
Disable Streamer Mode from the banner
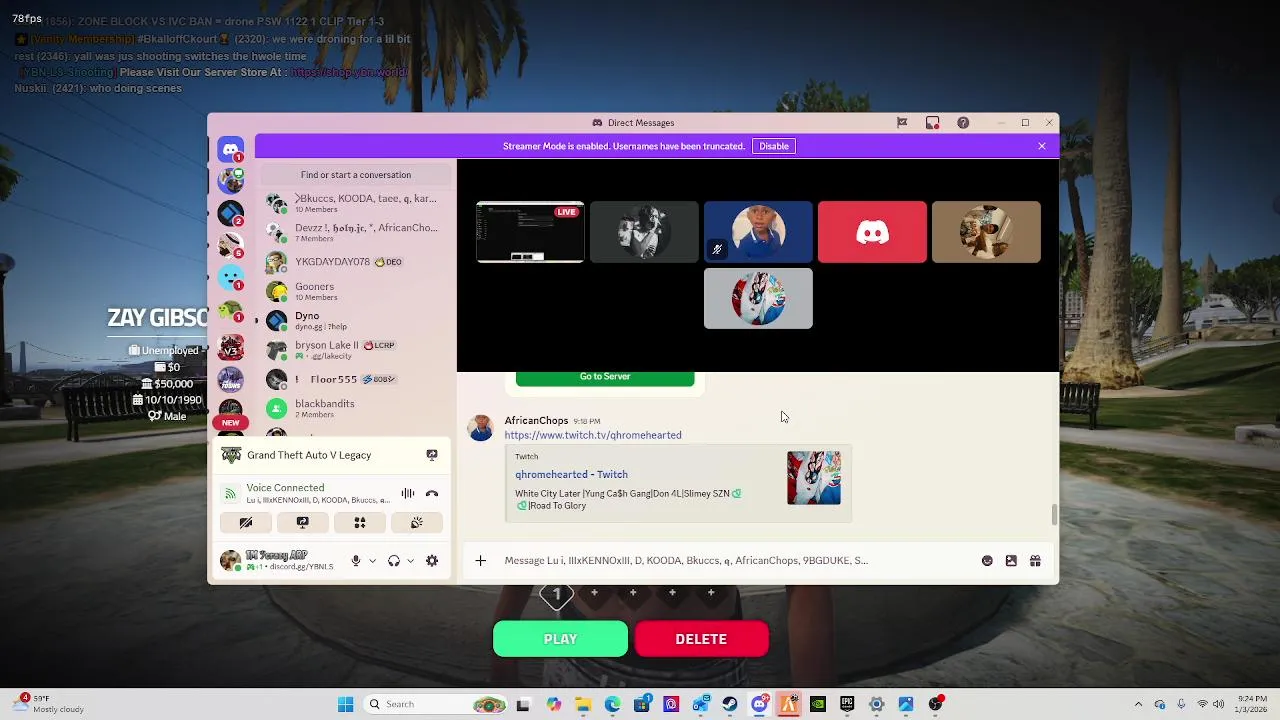774,146
